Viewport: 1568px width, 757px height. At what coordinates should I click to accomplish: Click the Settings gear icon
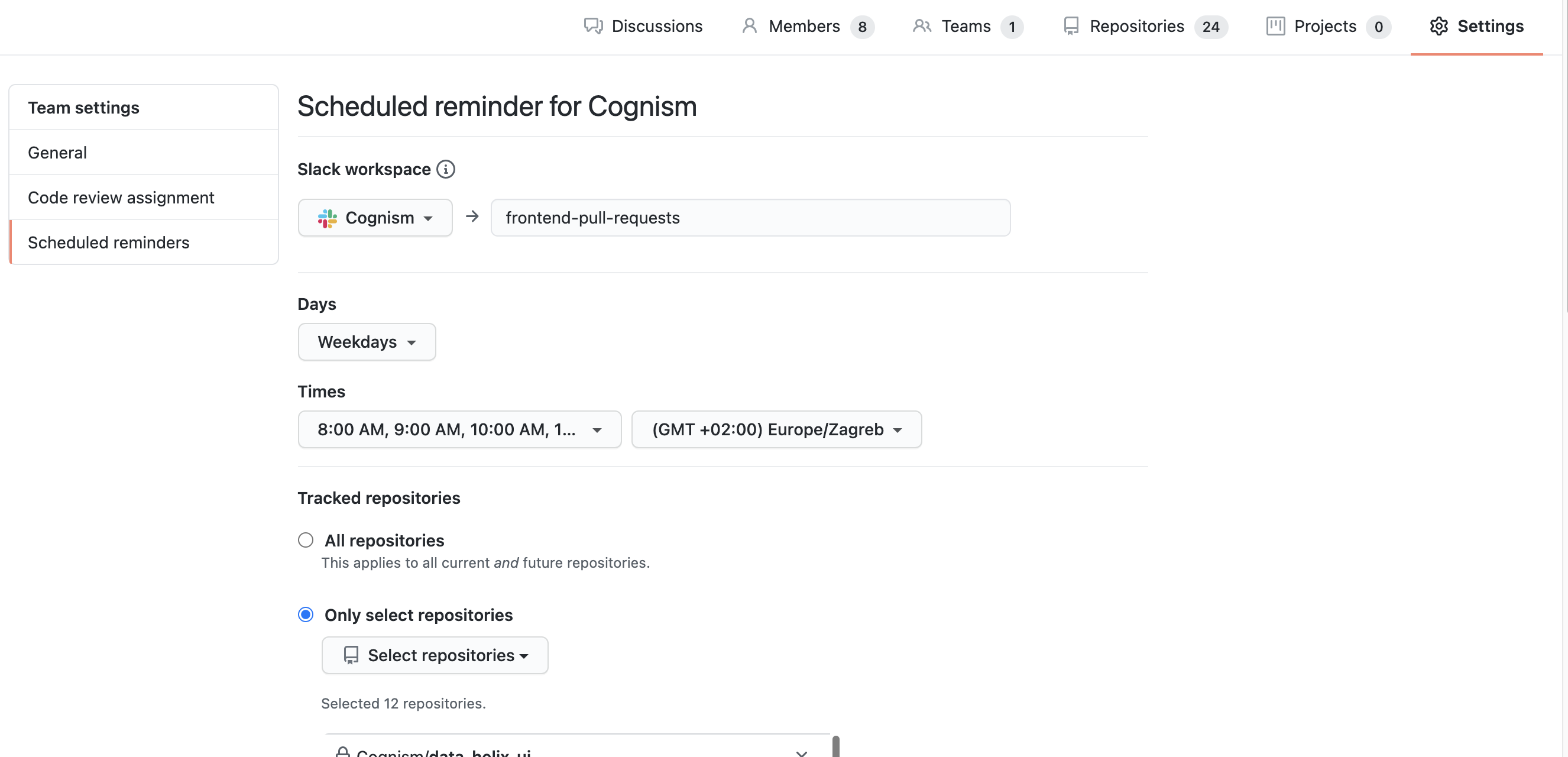1439,26
